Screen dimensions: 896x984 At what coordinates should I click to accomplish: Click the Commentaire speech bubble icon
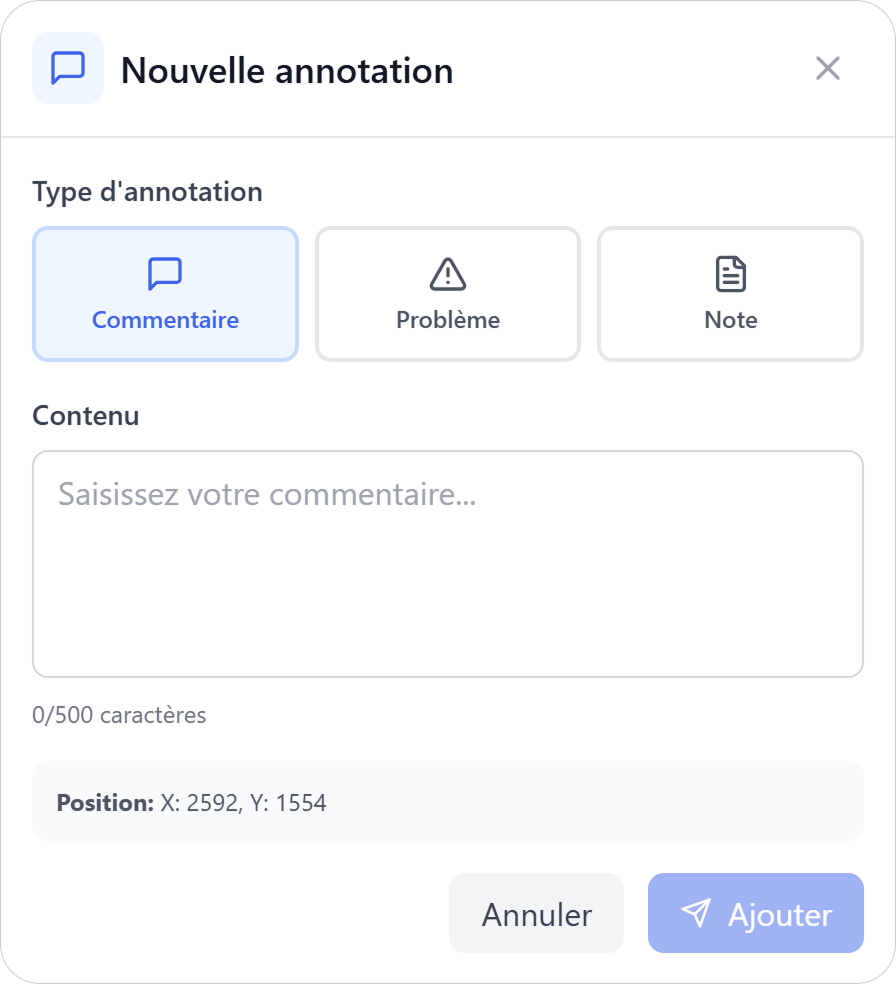click(x=165, y=273)
